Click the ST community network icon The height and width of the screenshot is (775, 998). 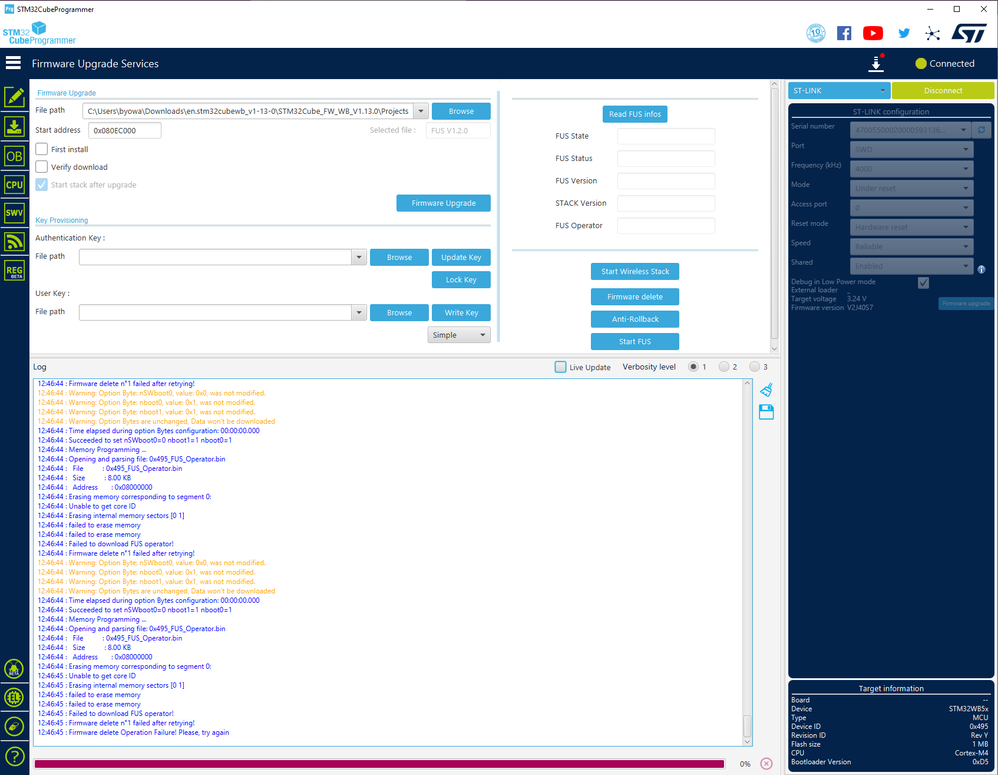[x=932, y=34]
